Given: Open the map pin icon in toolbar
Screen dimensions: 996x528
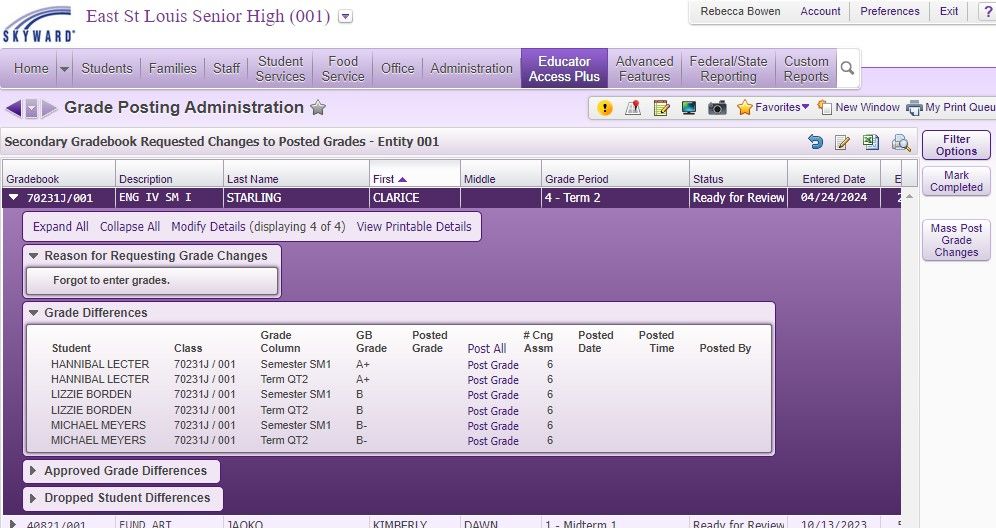Looking at the screenshot, I should click(x=632, y=108).
